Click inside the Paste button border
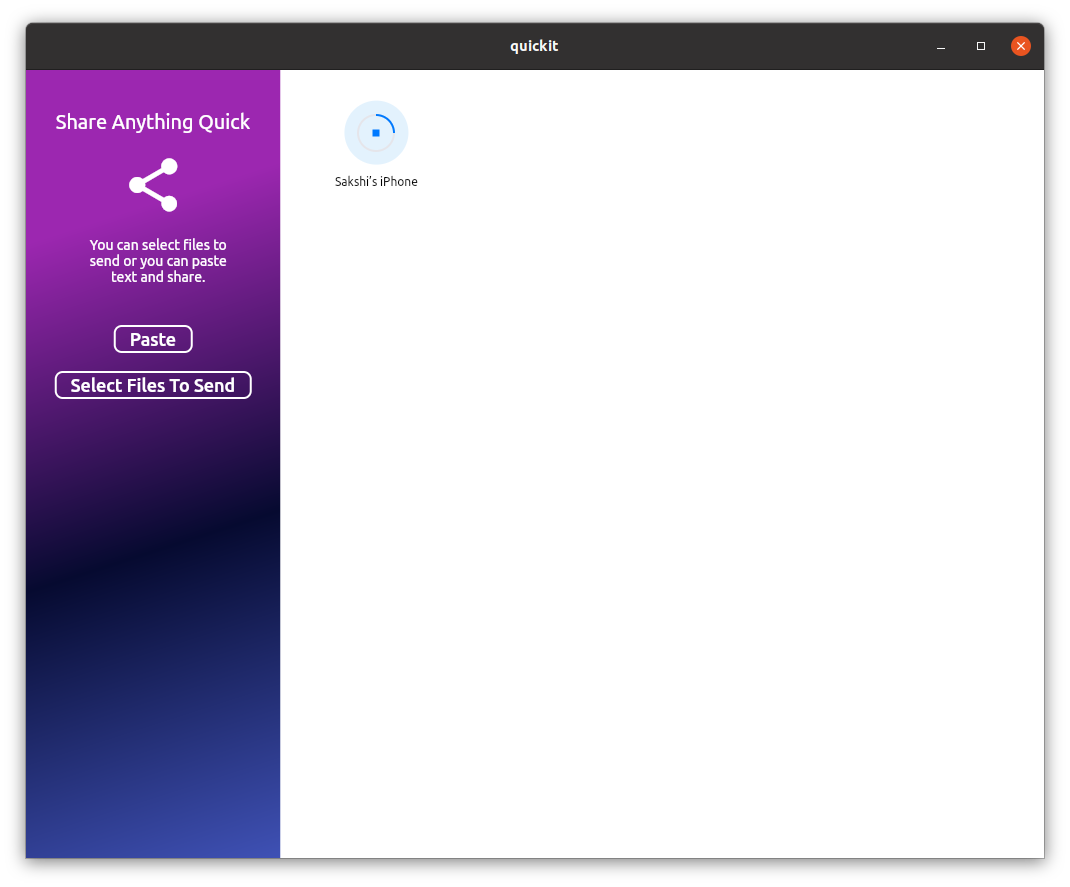 coord(152,339)
